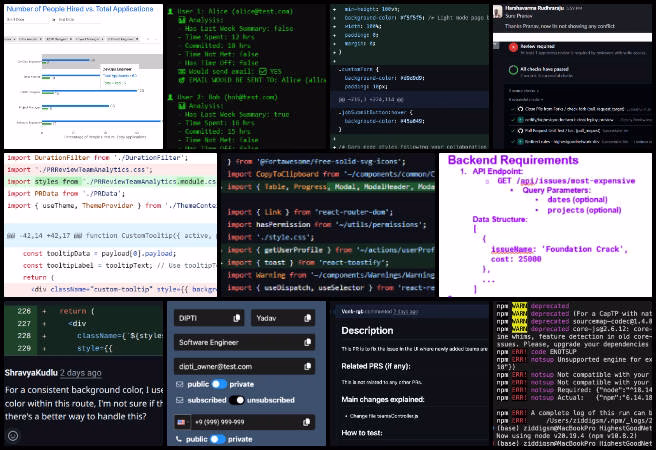Image resolution: width=656 pixels, height=450 pixels.
Task: Click the 'Main changes explained:' heading
Action: (383, 399)
